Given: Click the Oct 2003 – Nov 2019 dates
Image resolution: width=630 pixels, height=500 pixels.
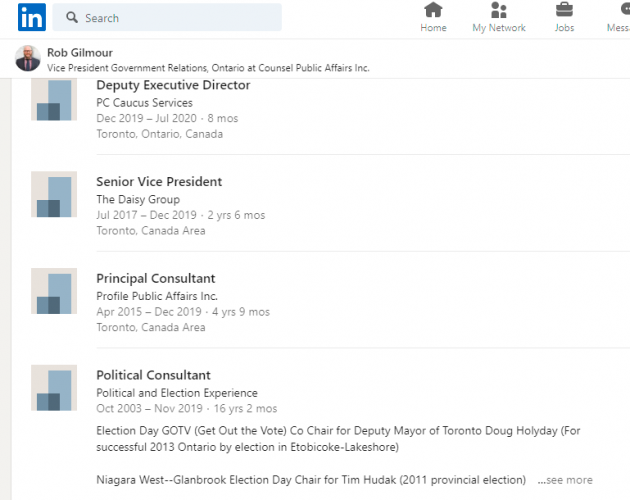Looking at the screenshot, I should [149, 408].
